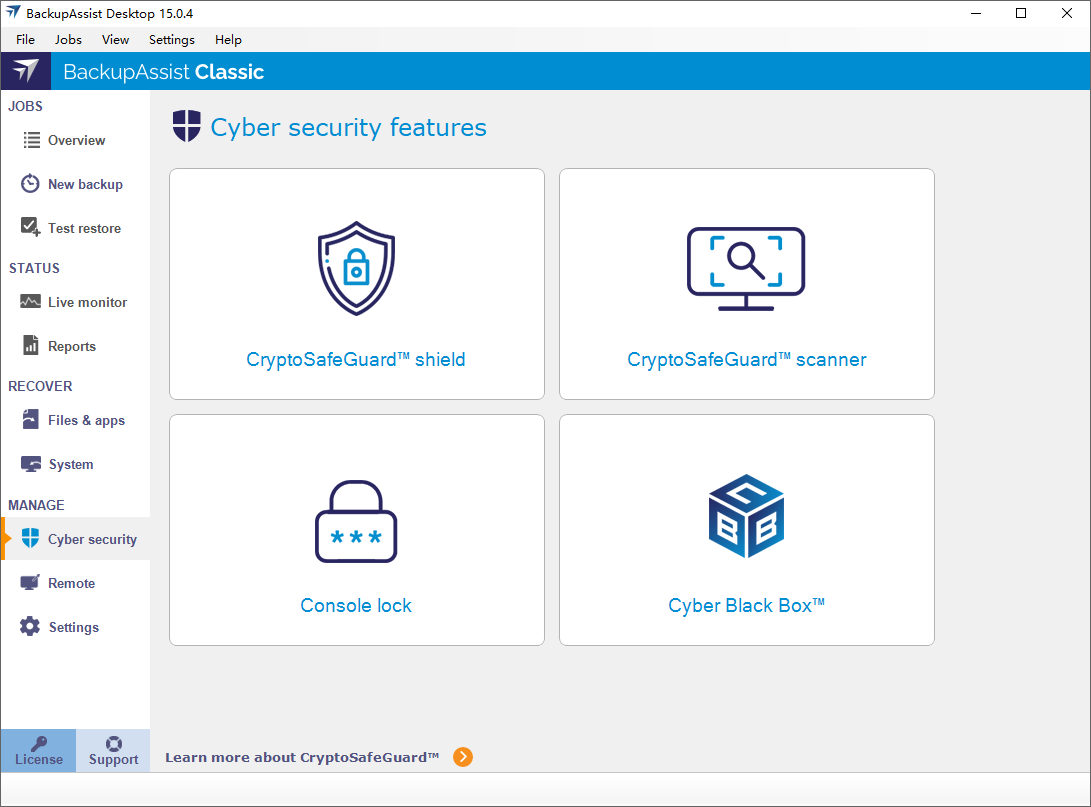Click the BackupAssist Classic banner title
Screen dimensions: 1091x807
[x=164, y=72]
